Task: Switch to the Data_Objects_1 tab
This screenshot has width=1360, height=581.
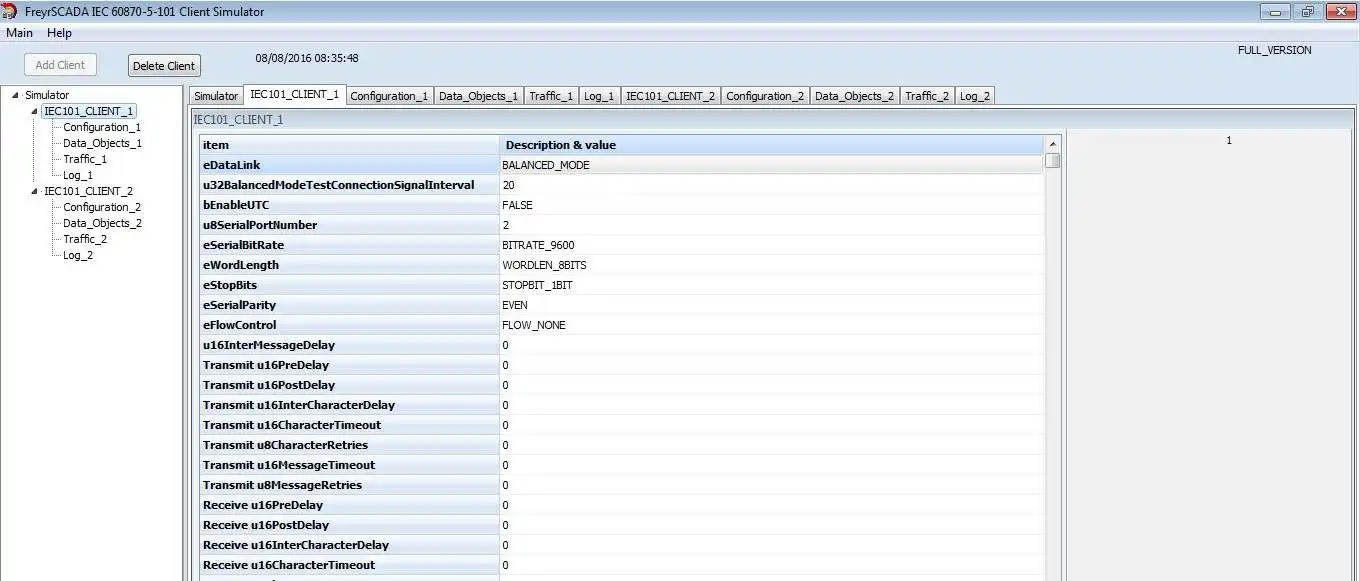Action: coord(479,96)
